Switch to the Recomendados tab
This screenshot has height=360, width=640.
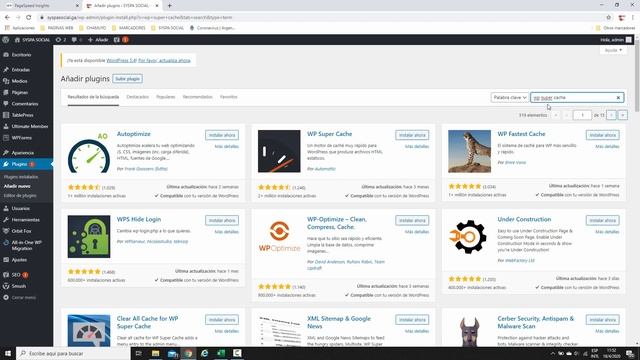point(198,97)
